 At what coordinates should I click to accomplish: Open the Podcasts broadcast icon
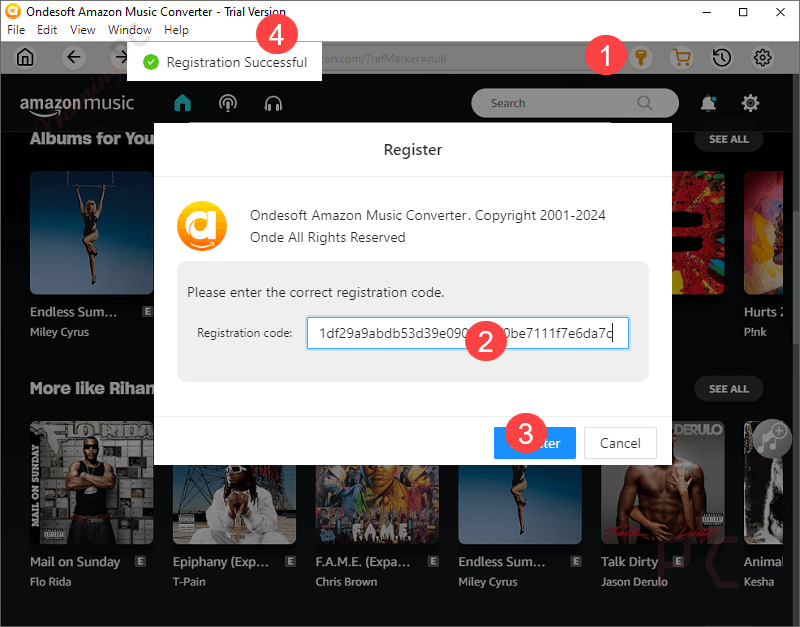(x=228, y=103)
